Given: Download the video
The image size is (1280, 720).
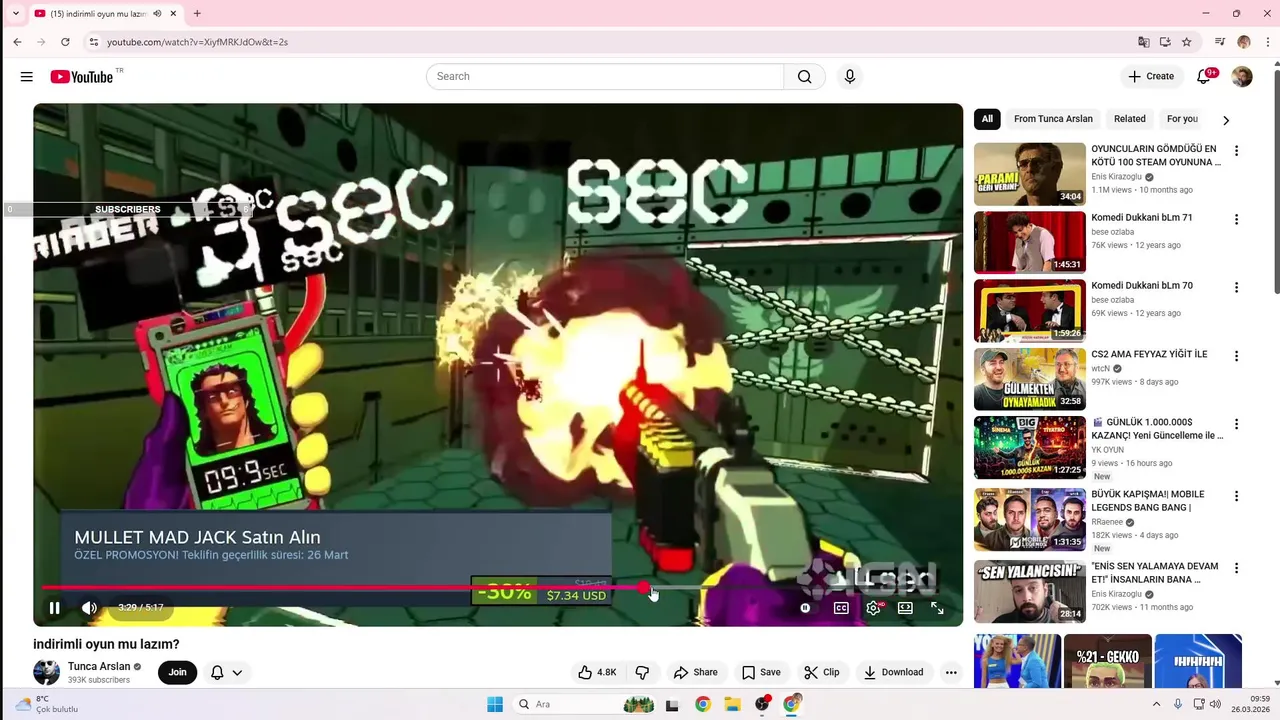Looking at the screenshot, I should 893,673.
